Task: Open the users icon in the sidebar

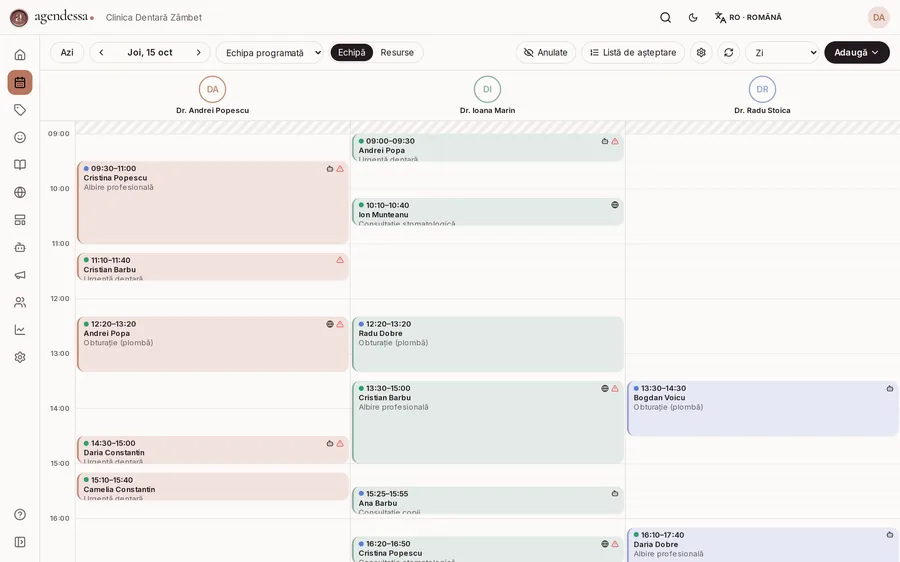Action: tap(20, 302)
